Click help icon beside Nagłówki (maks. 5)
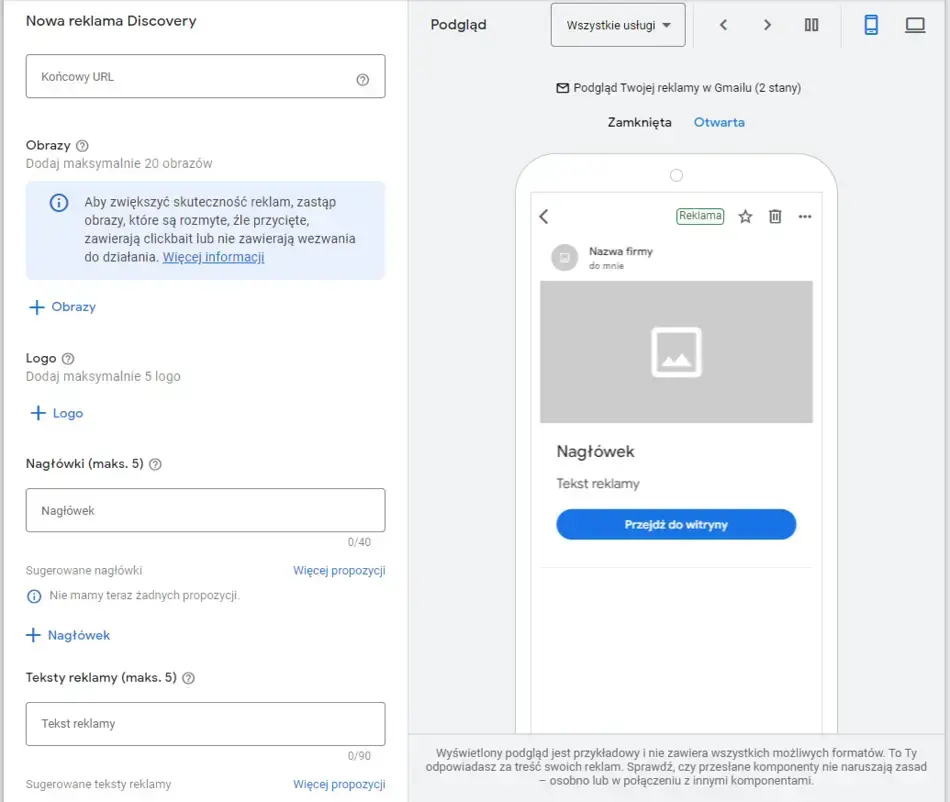Viewport: 950px width, 802px height. (x=155, y=464)
